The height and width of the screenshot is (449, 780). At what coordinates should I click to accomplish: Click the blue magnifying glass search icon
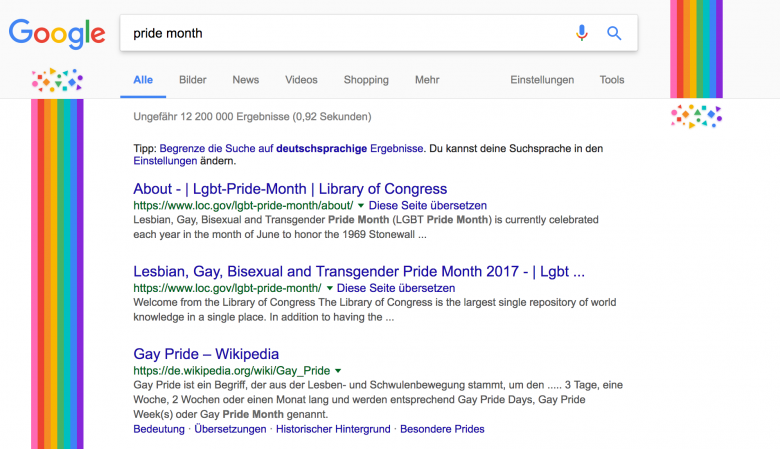pyautogui.click(x=614, y=33)
